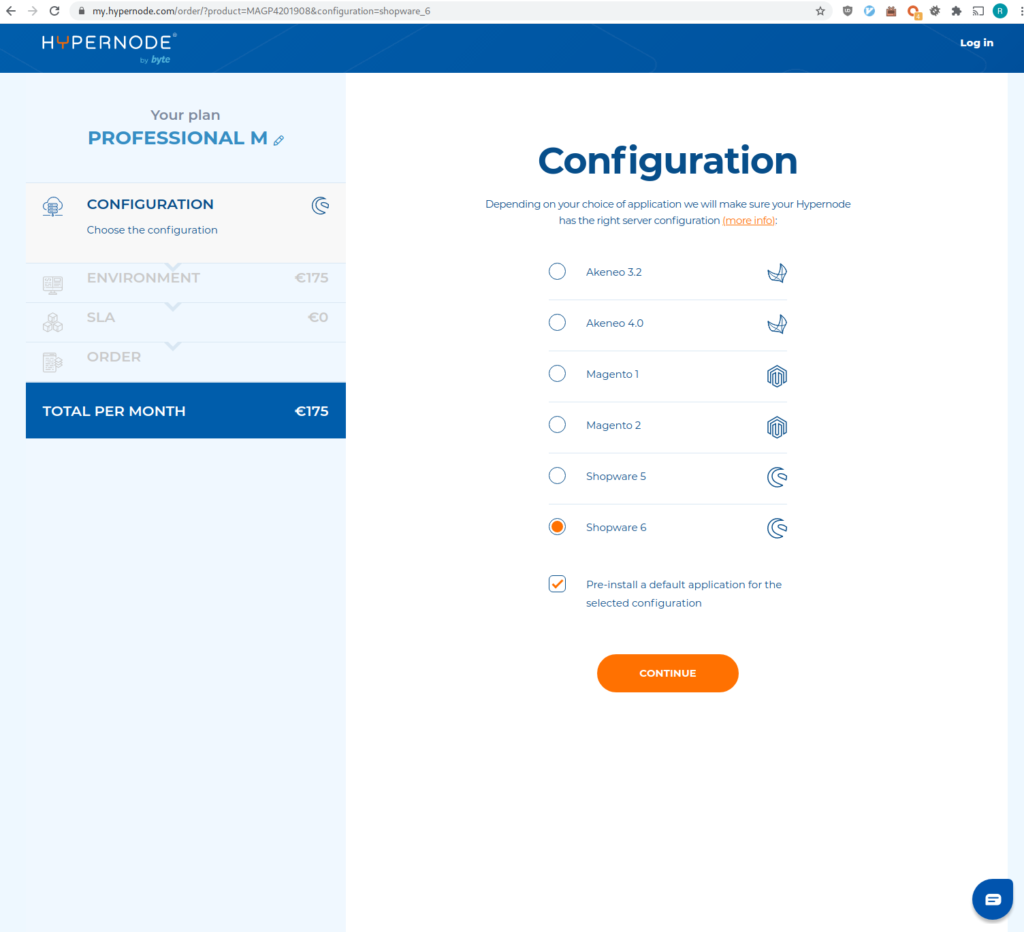
Task: Select the Magento 2 radio button
Action: coord(557,425)
